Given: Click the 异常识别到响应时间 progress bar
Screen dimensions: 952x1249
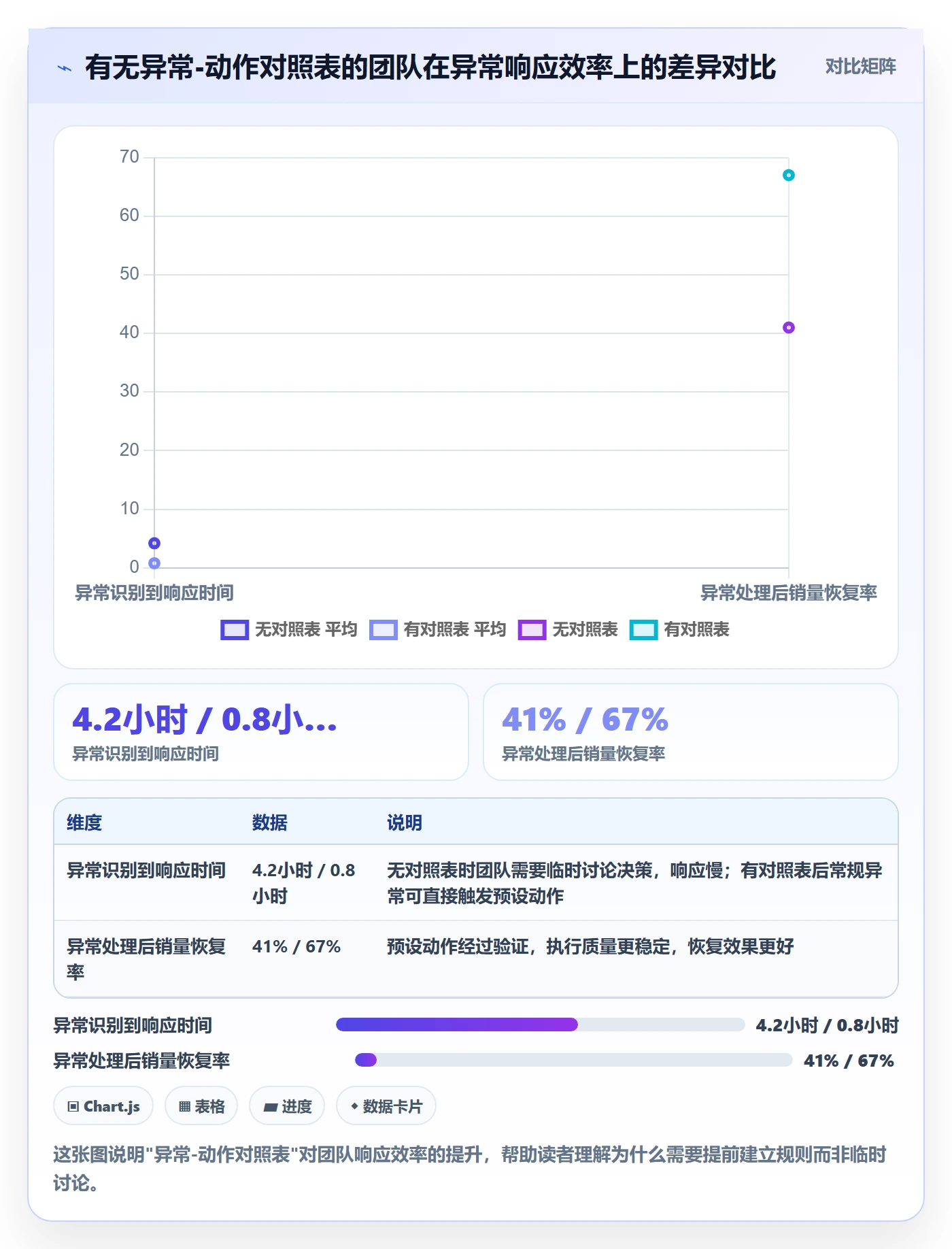Looking at the screenshot, I should tap(541, 1025).
